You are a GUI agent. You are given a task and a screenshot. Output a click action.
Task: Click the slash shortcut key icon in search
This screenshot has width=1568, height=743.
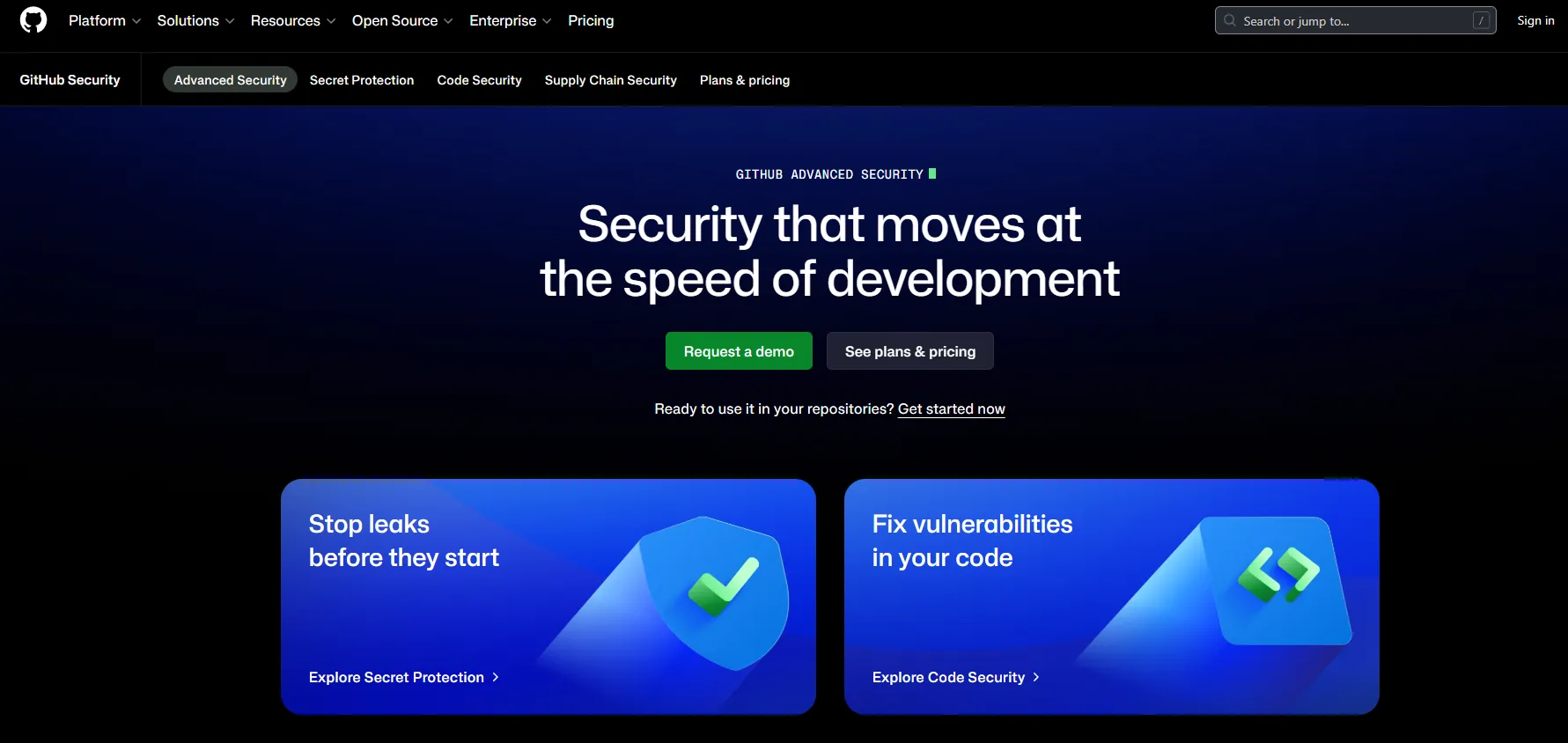(x=1482, y=20)
